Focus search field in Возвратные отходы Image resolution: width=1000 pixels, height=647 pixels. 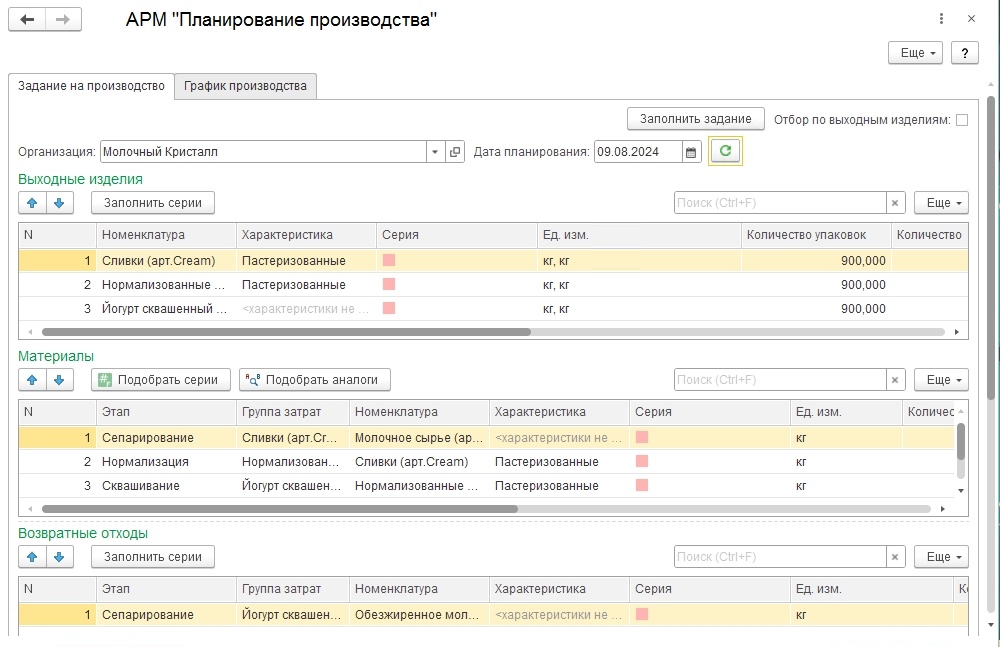click(x=780, y=557)
